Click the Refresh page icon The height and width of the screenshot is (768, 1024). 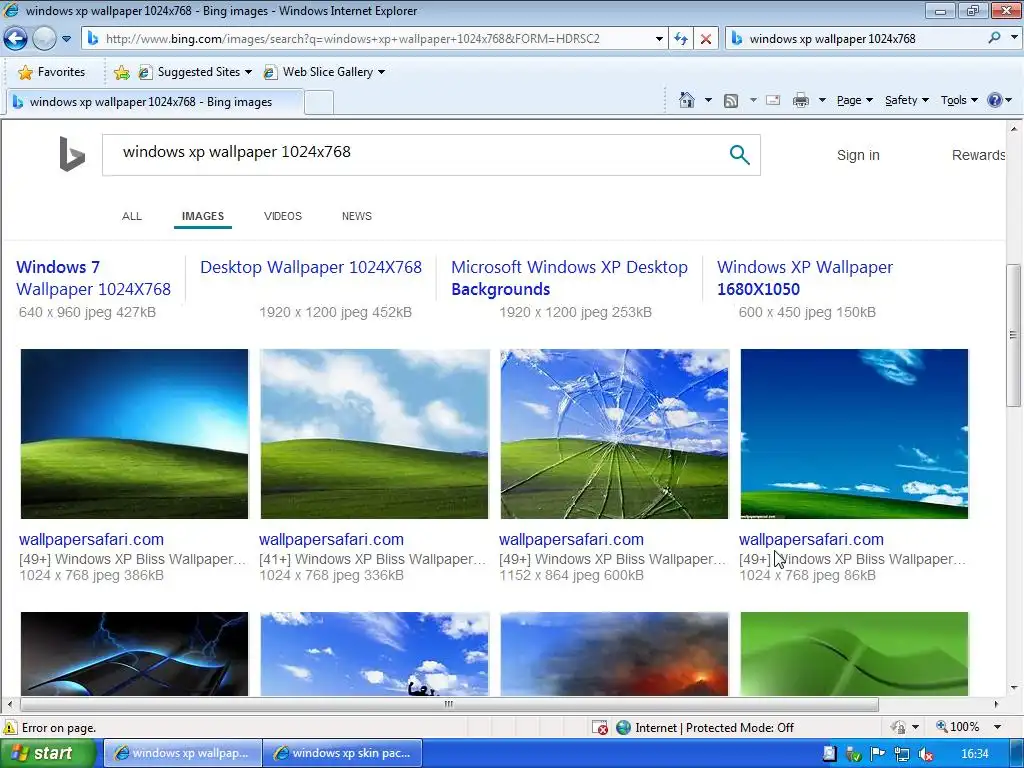pos(681,39)
